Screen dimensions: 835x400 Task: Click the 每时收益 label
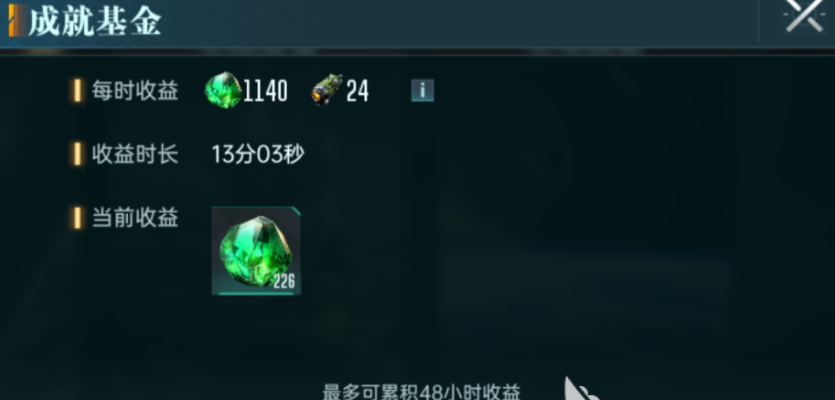tap(135, 91)
